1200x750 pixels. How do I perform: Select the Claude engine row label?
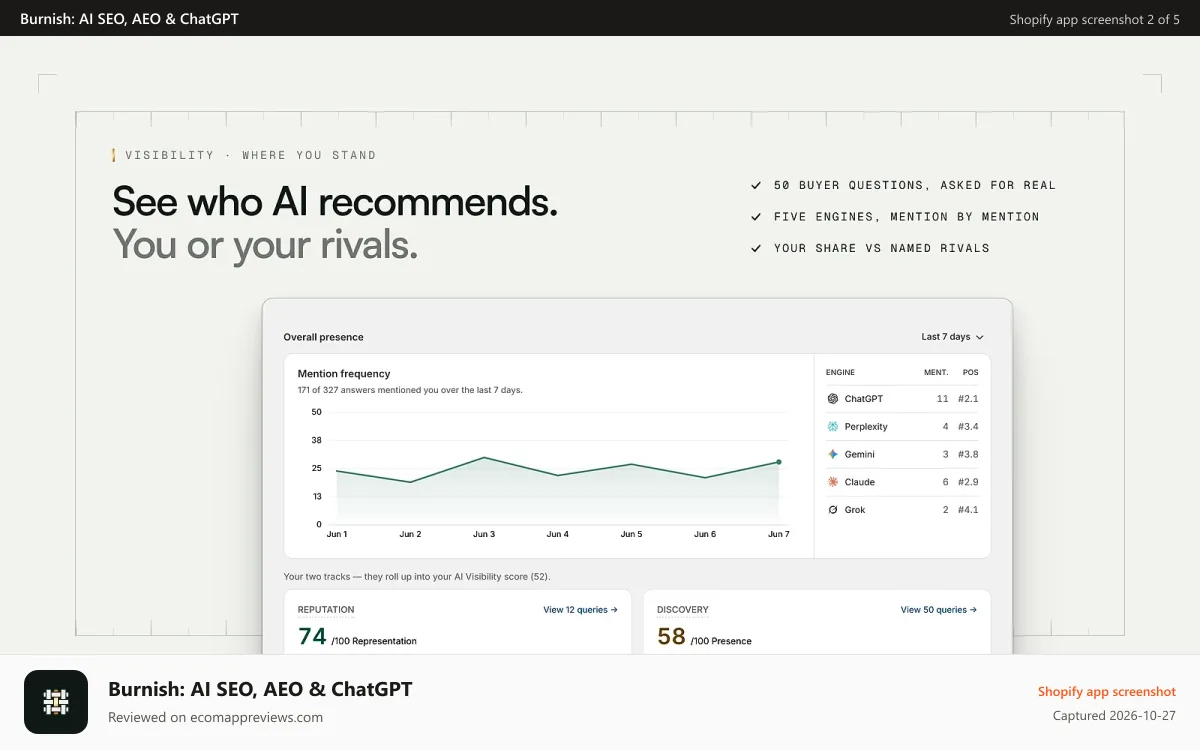pos(860,482)
